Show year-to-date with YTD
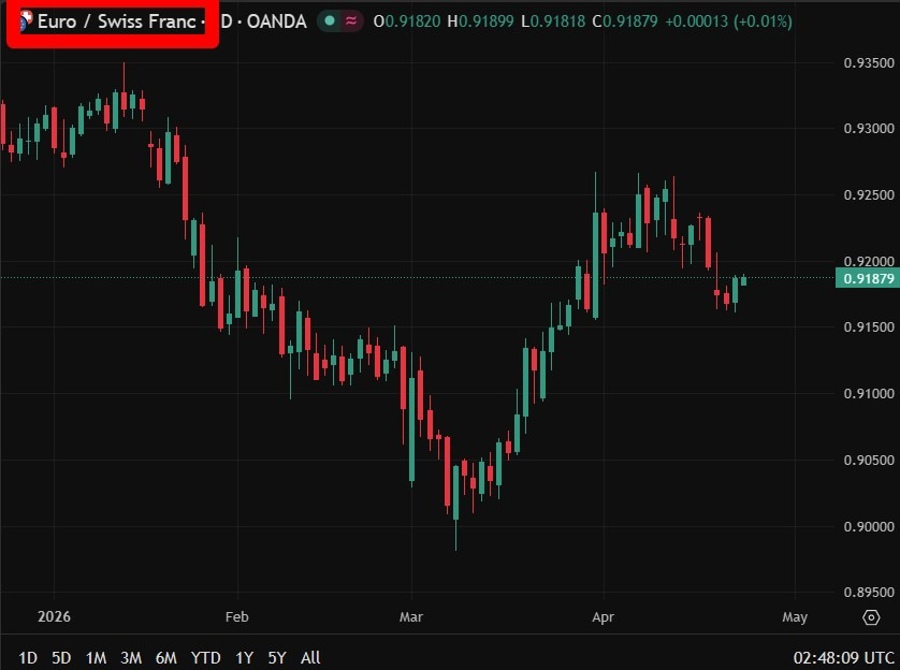 (x=206, y=657)
